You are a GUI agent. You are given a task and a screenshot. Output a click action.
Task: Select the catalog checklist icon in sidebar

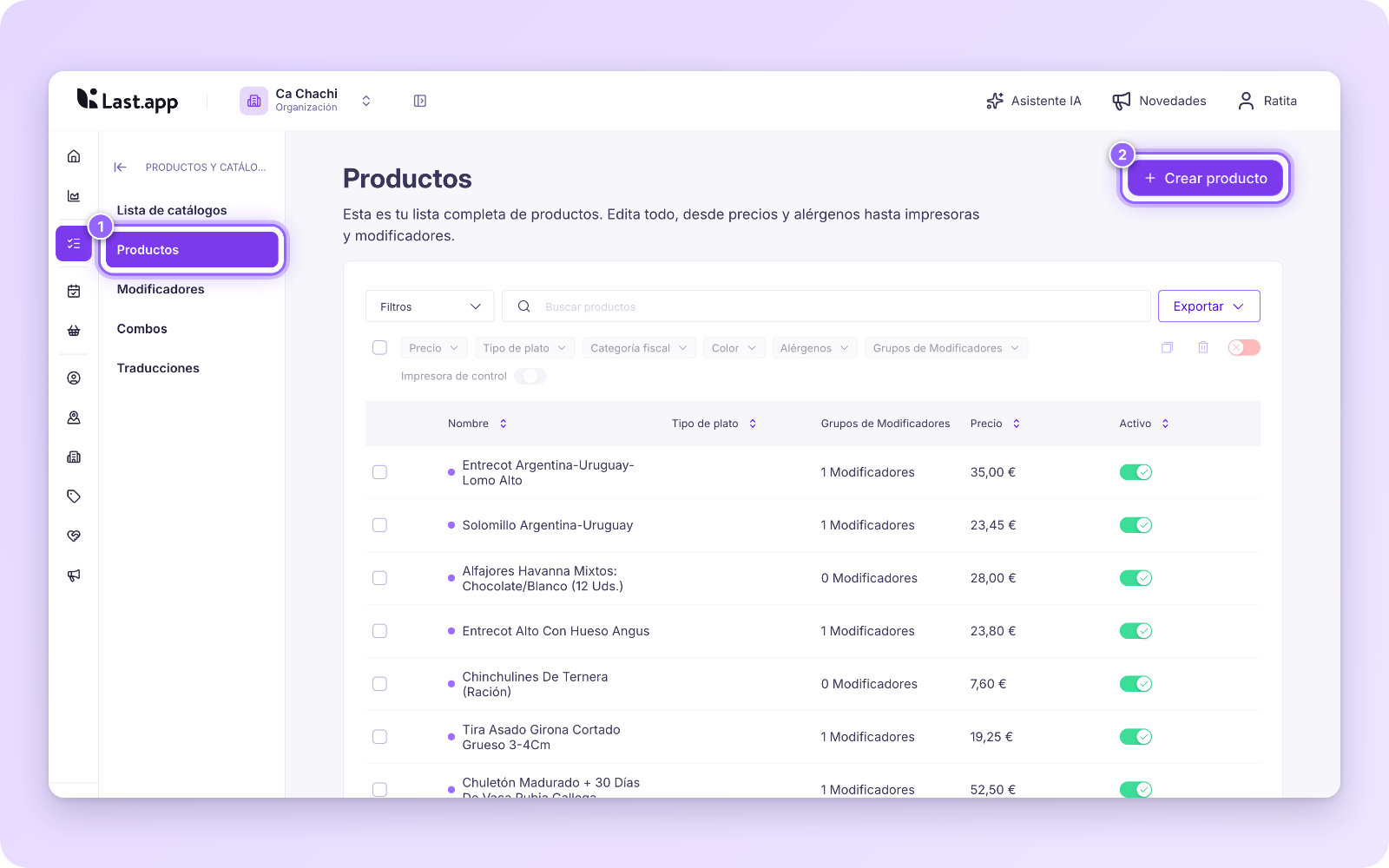click(74, 244)
